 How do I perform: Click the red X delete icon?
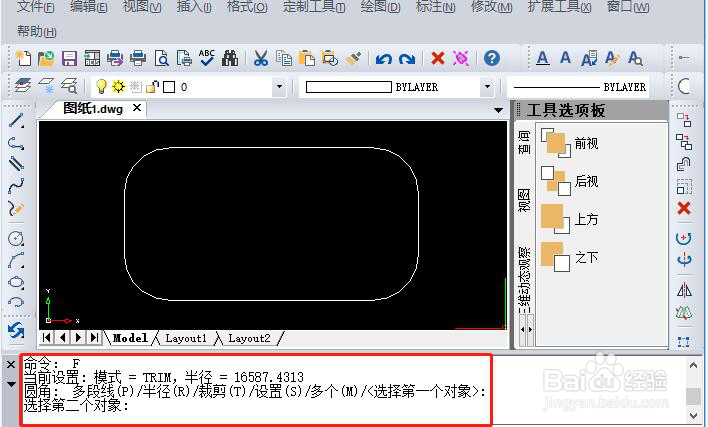[438, 58]
